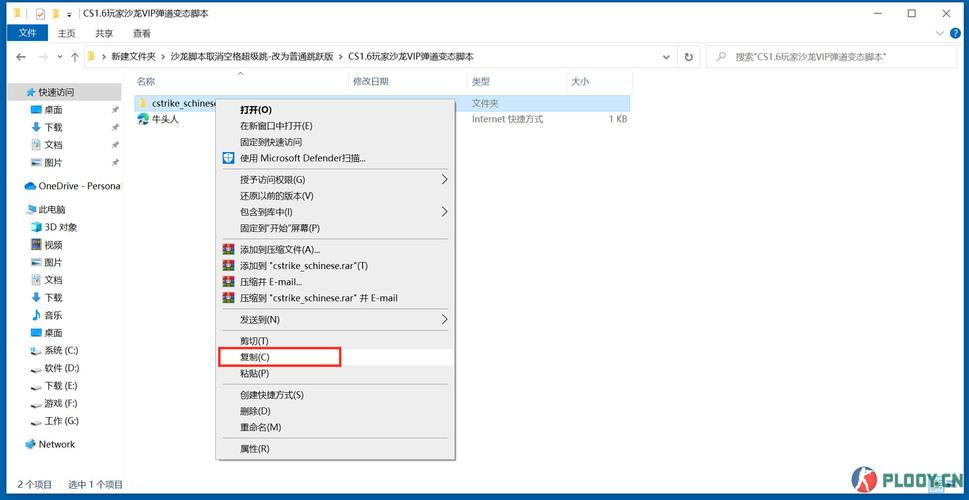The width and height of the screenshot is (969, 500).
Task: Choose 固定到快速访问 in the context menu
Action: [335, 142]
